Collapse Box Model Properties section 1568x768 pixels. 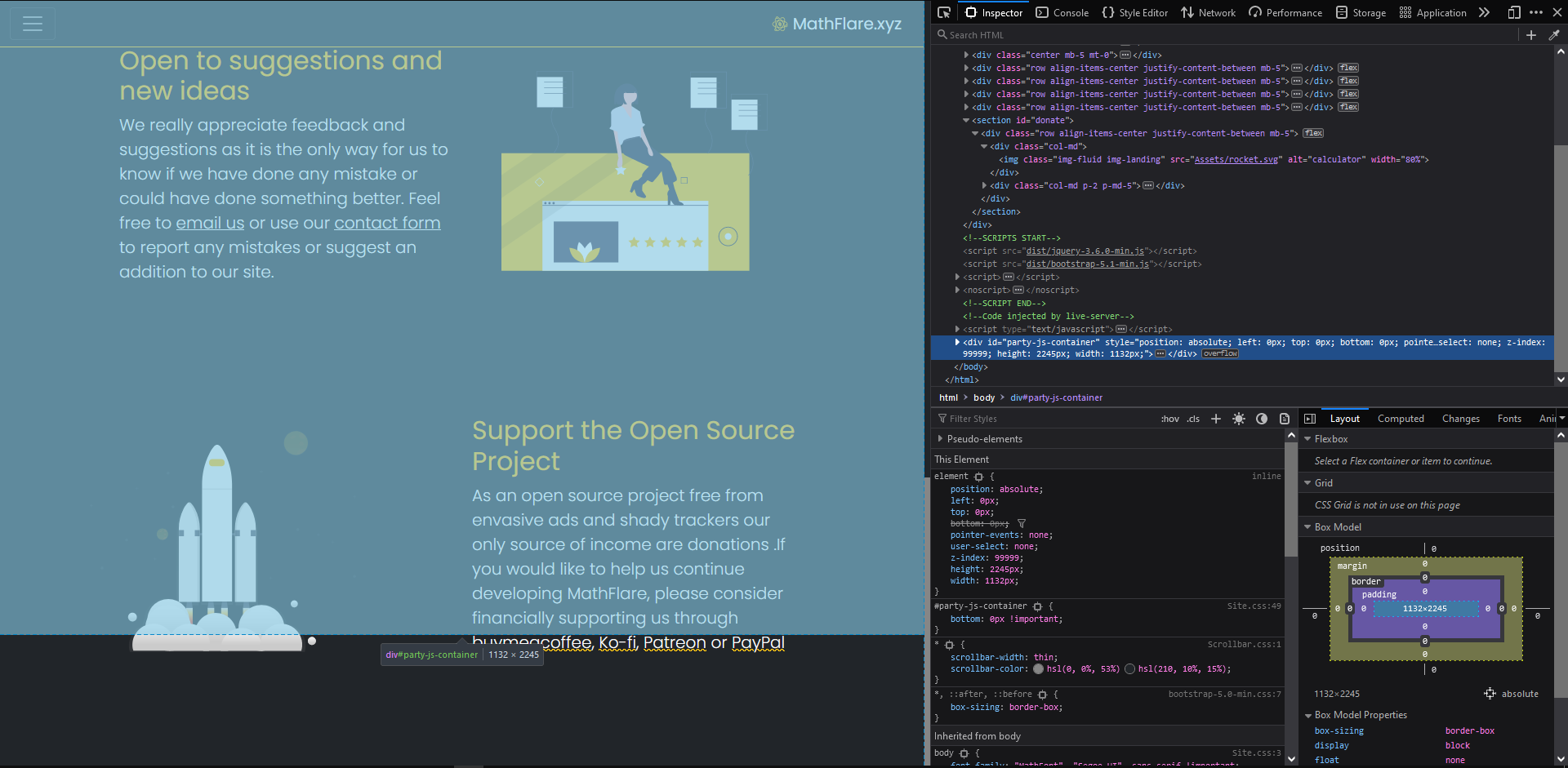pos(1307,715)
